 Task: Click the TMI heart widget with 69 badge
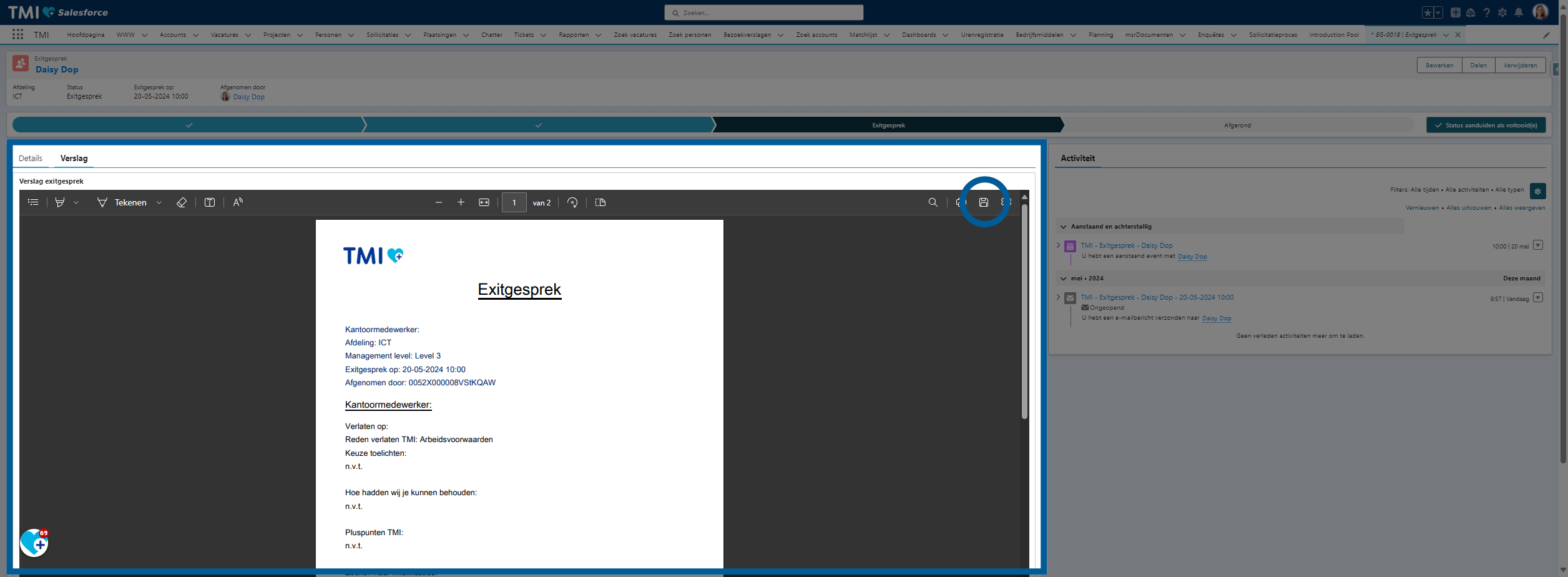point(34,543)
